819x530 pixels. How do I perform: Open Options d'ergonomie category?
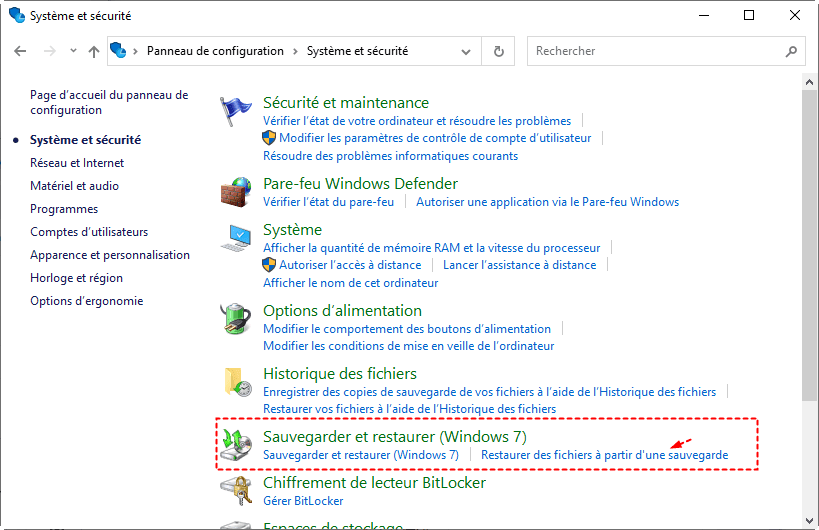tap(87, 301)
